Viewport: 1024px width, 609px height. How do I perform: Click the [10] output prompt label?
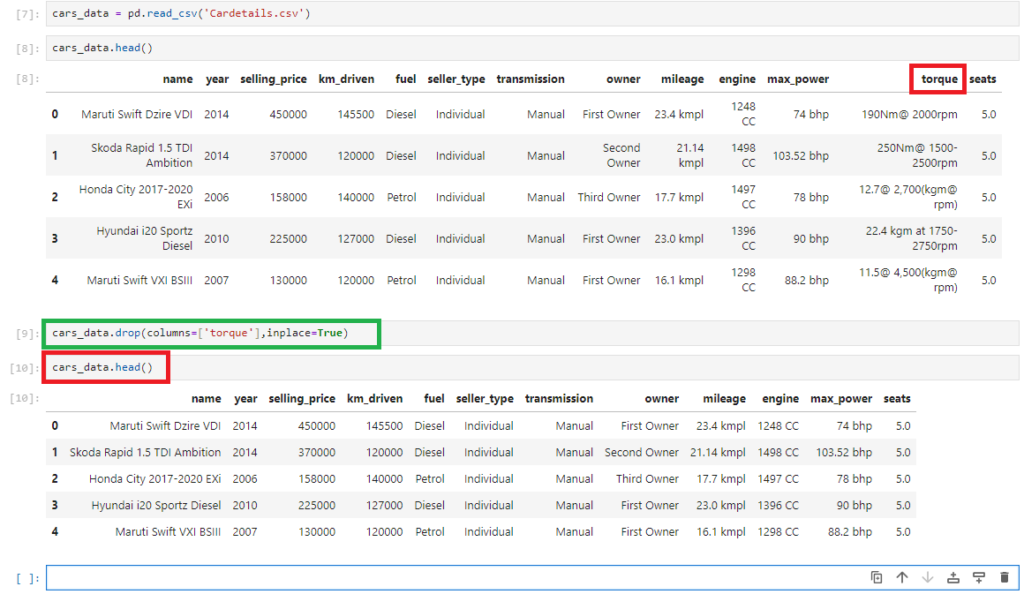pyautogui.click(x=24, y=399)
